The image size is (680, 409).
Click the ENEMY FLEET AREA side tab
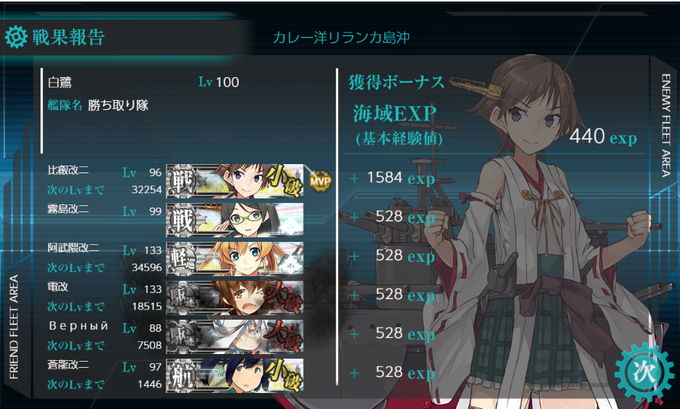(666, 125)
